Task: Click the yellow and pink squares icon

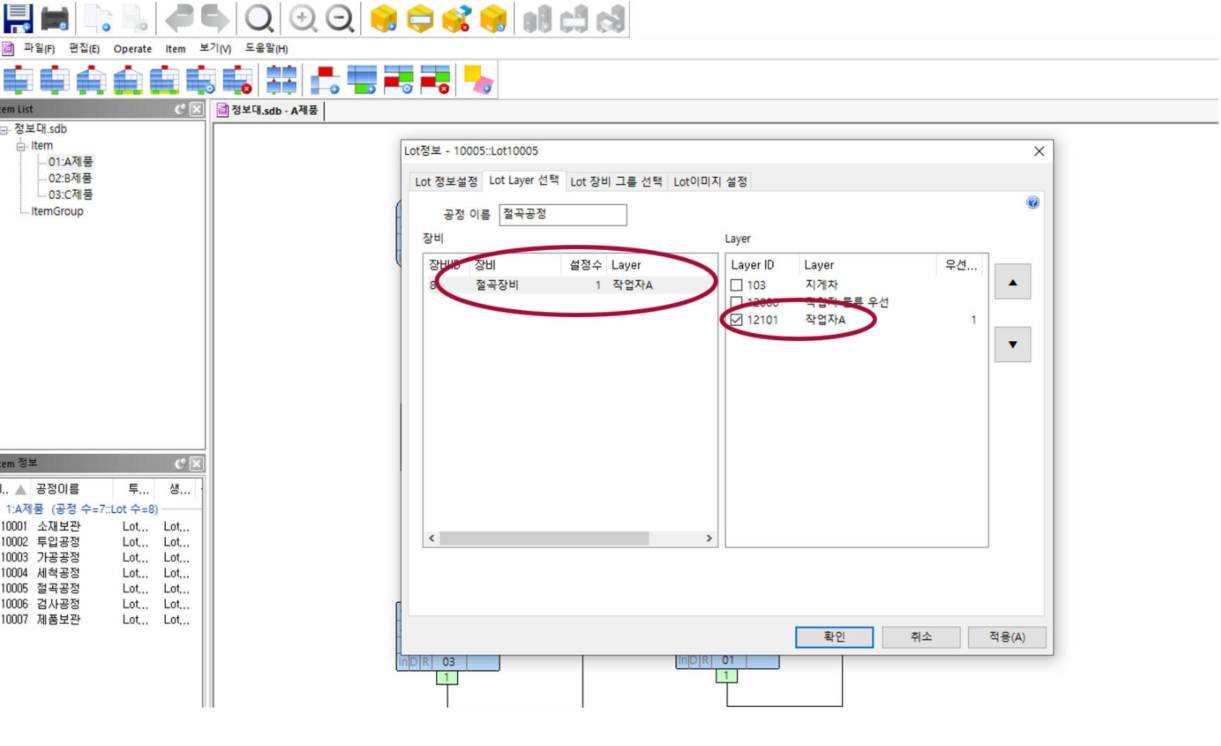Action: [478, 80]
